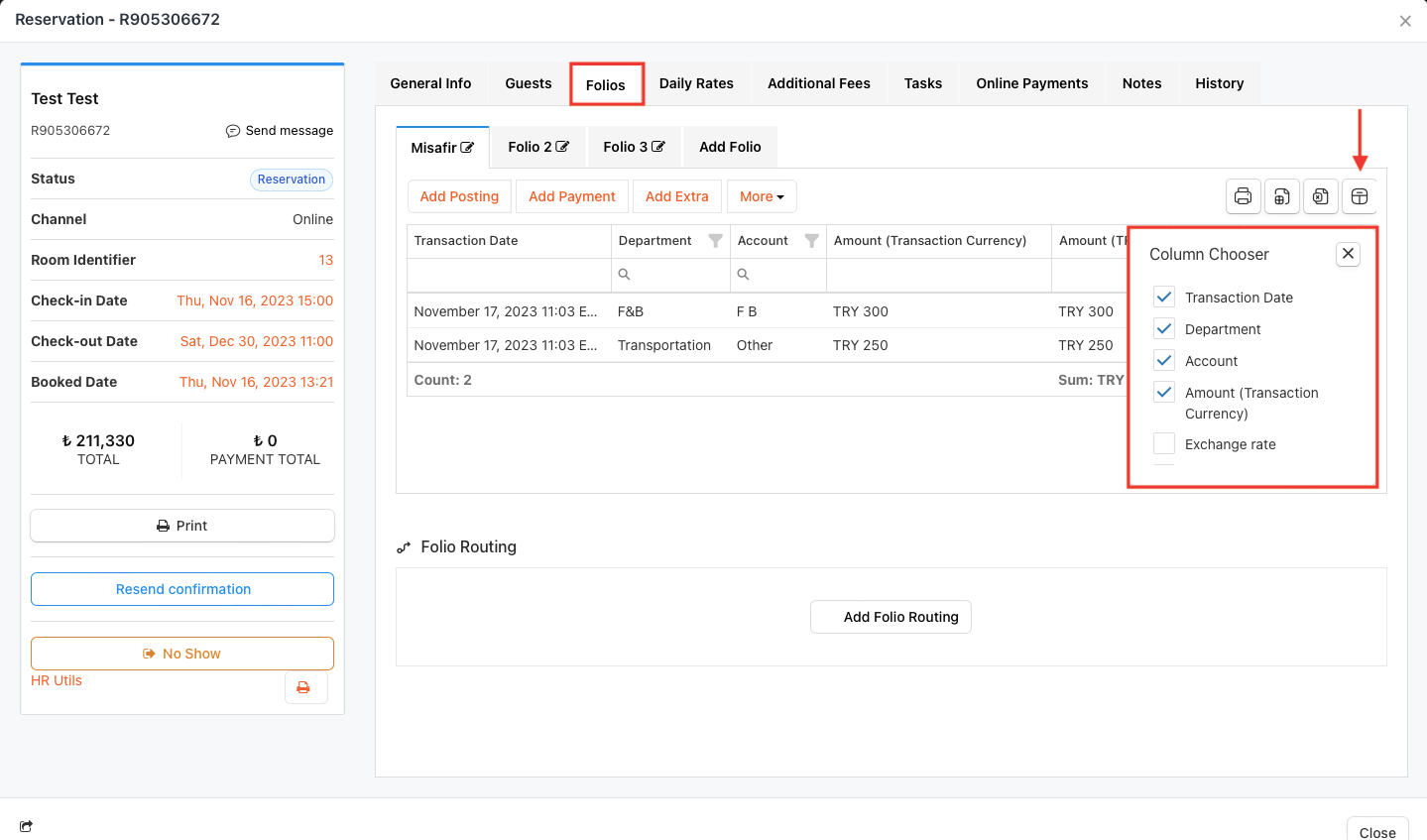The height and width of the screenshot is (840, 1427).
Task: Open the column chooser icon
Action: [x=1360, y=196]
